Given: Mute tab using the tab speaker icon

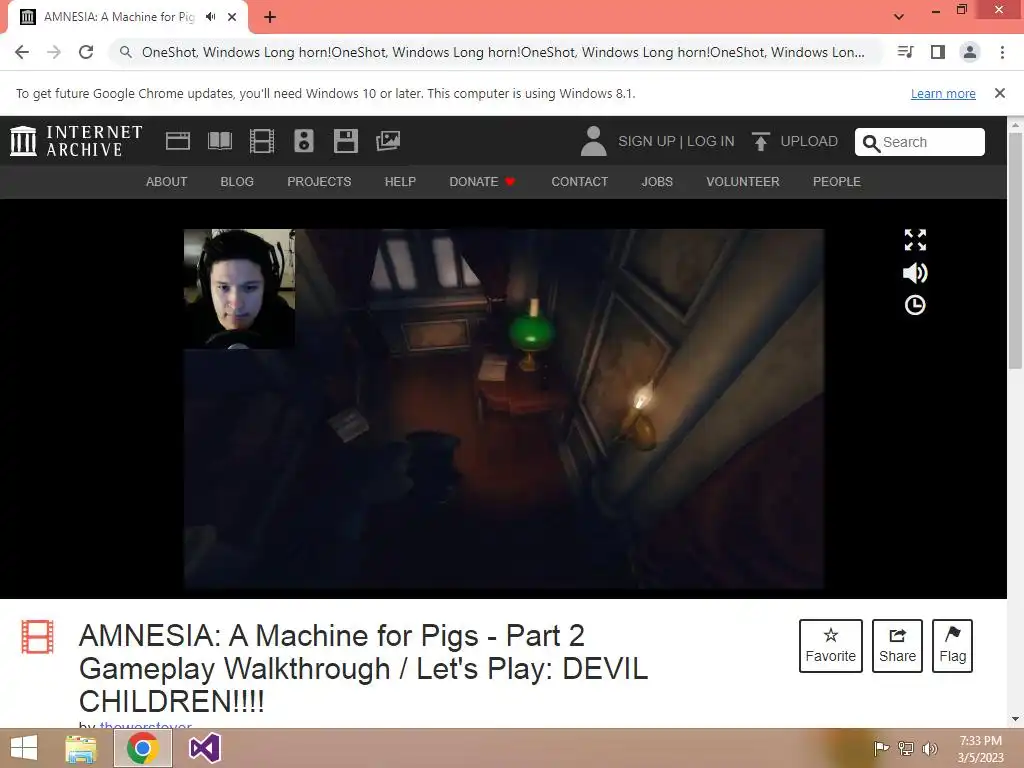Looking at the screenshot, I should 210,17.
